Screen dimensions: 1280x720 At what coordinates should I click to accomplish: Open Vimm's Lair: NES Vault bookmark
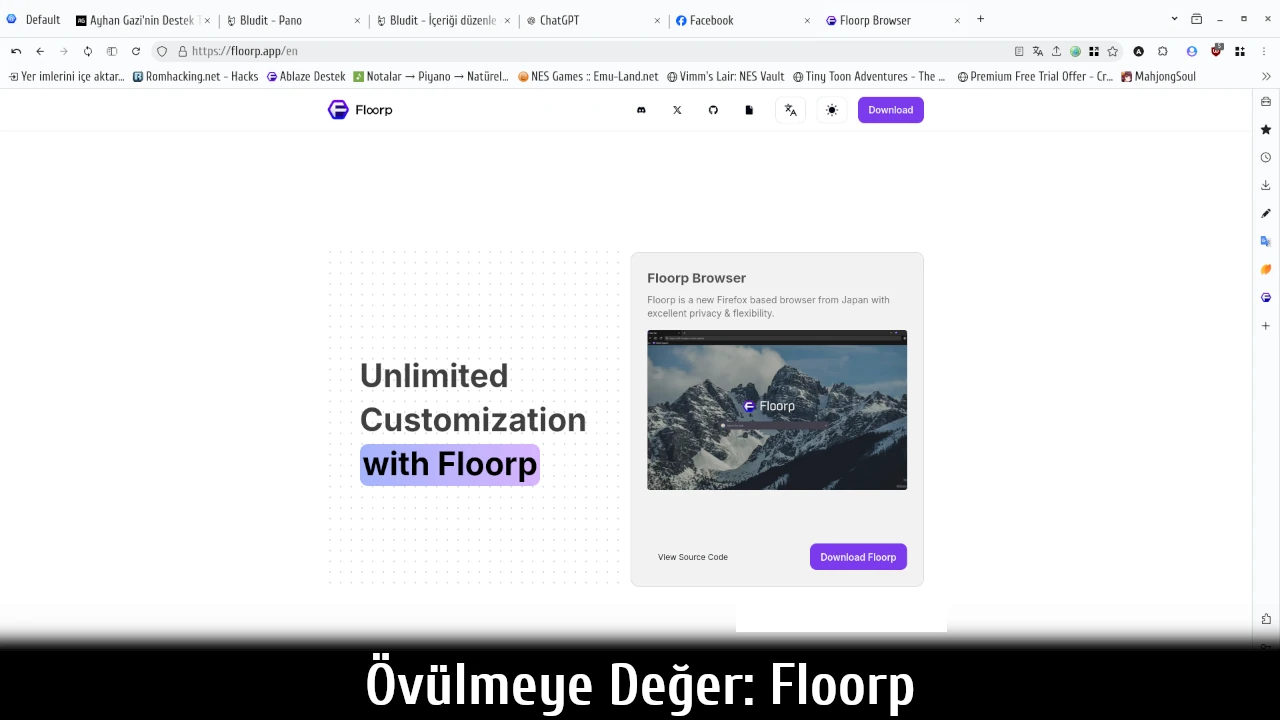click(x=725, y=76)
